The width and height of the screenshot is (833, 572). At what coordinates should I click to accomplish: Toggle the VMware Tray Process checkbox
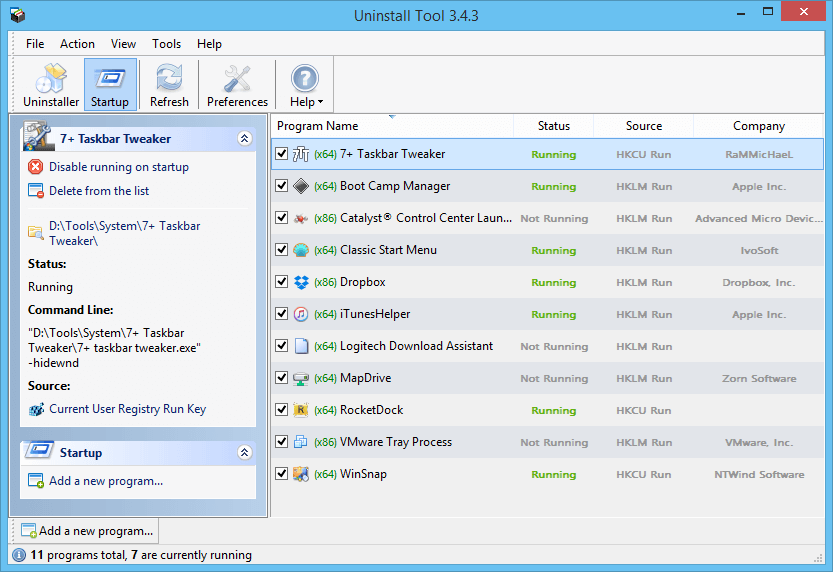click(x=282, y=442)
